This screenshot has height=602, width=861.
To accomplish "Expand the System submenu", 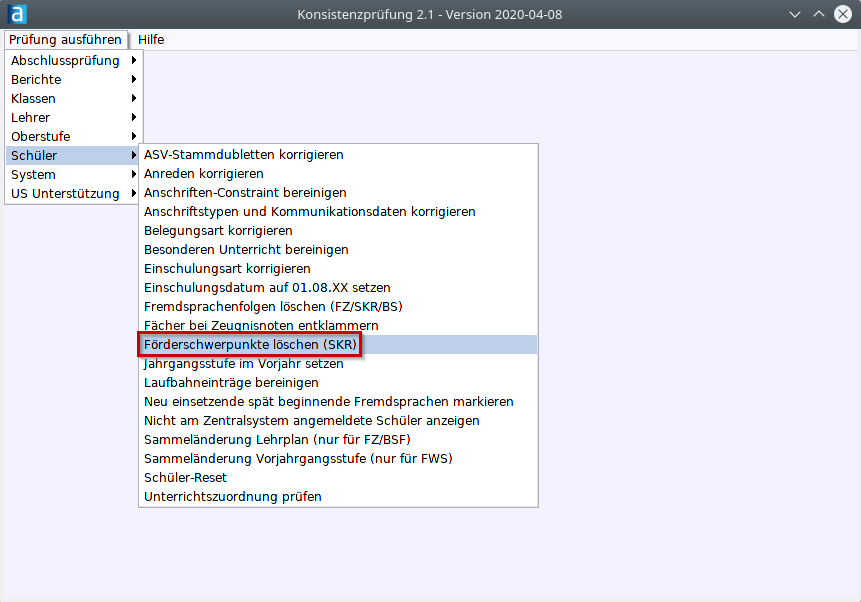I will coord(74,175).
